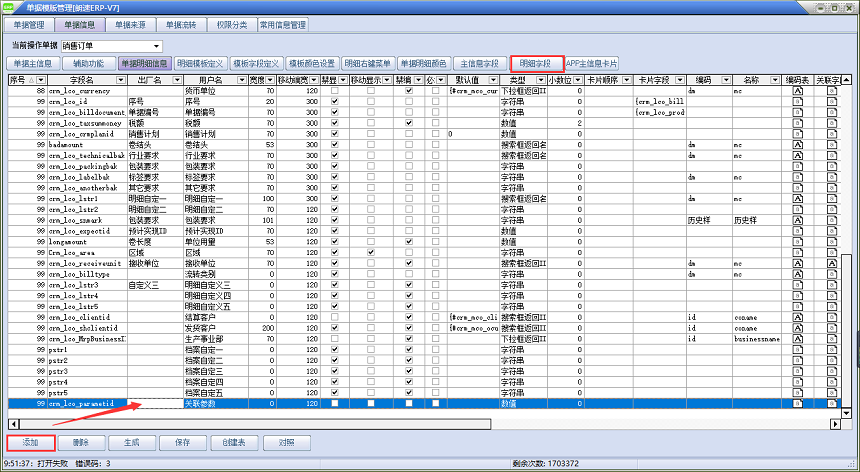
Task: Open the 当前操作单据 销售订单 dropdown
Action: (157, 46)
